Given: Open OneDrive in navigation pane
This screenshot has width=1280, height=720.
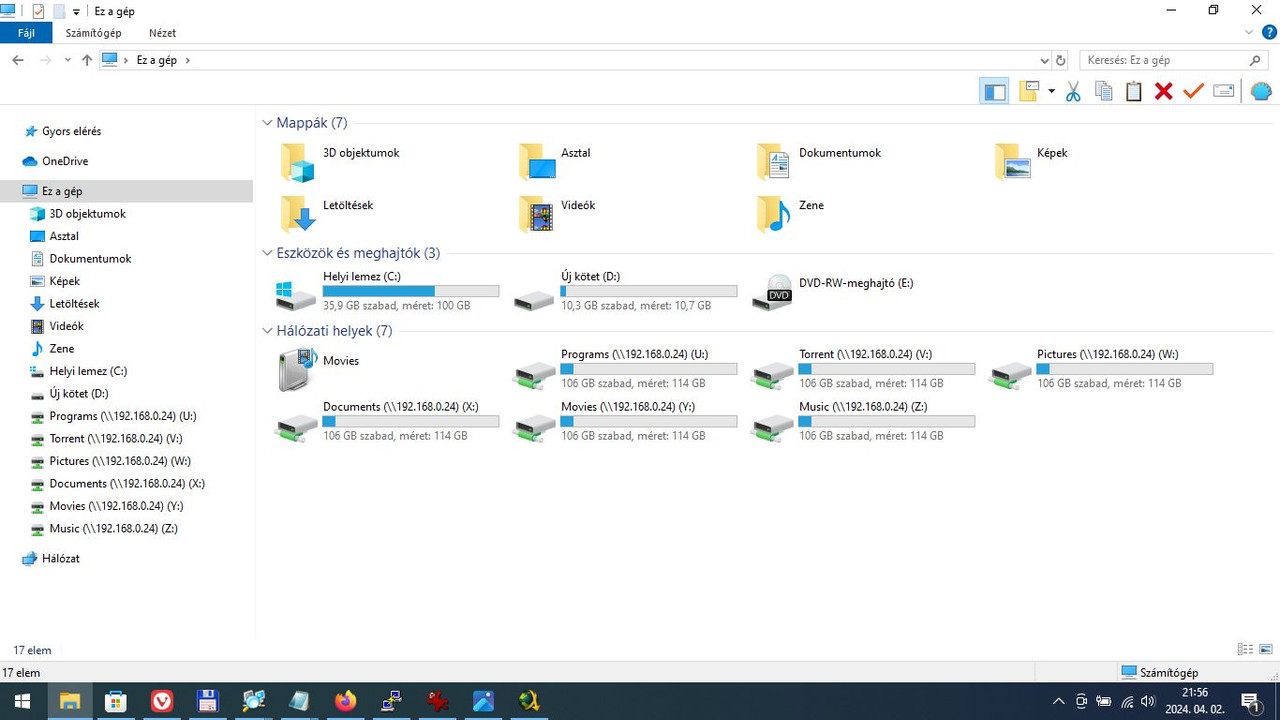Looking at the screenshot, I should pyautogui.click(x=65, y=161).
